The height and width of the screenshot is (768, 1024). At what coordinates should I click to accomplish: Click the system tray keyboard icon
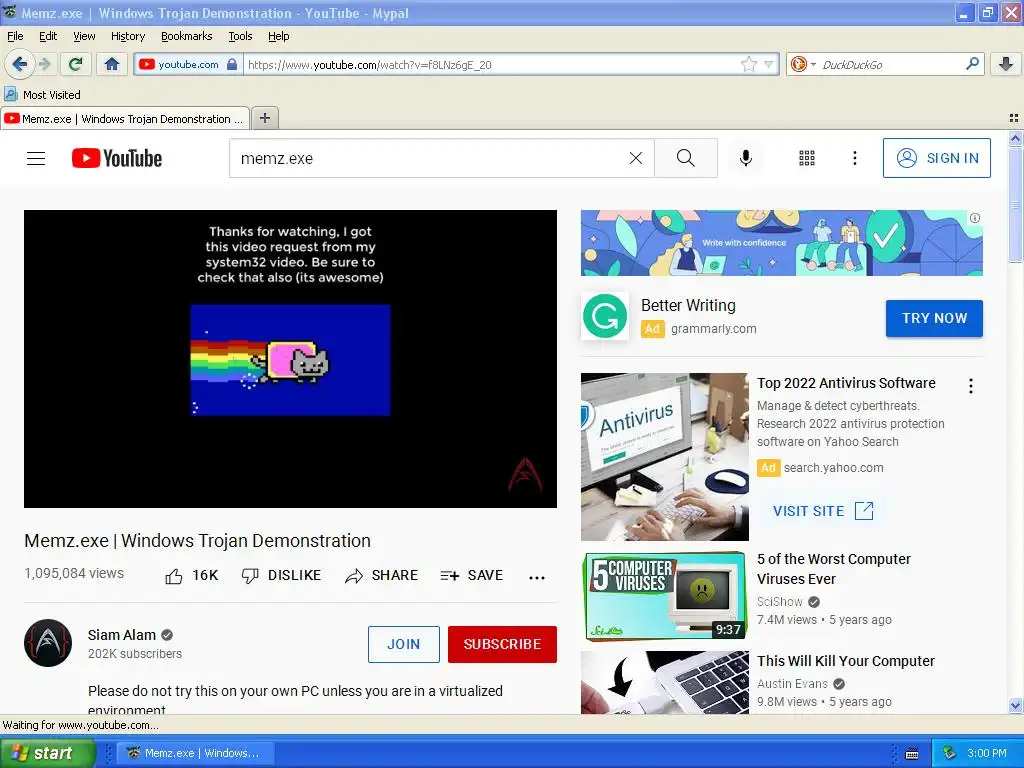(912, 754)
